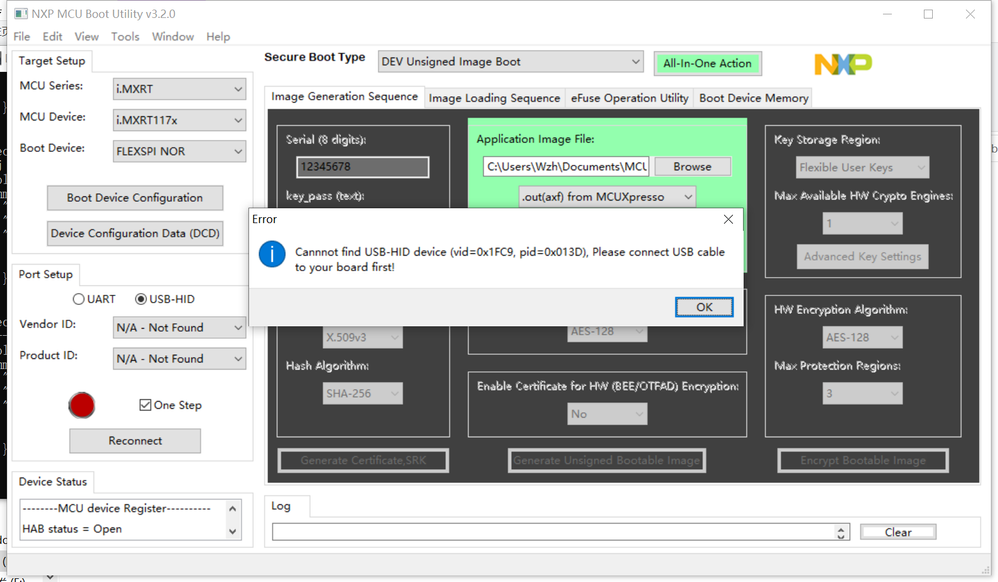Clear the log with Clear button
Screen dimensions: 998x582
click(x=898, y=532)
